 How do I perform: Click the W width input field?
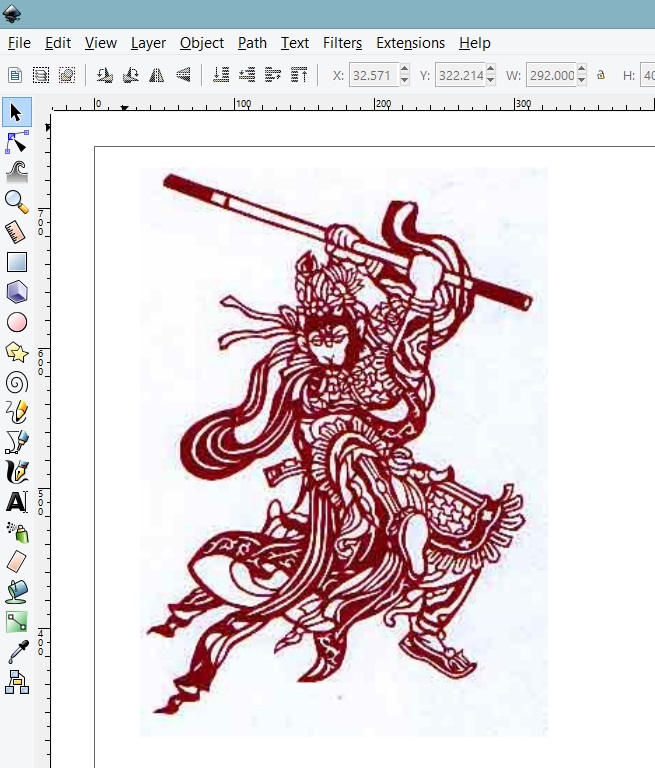[552, 75]
